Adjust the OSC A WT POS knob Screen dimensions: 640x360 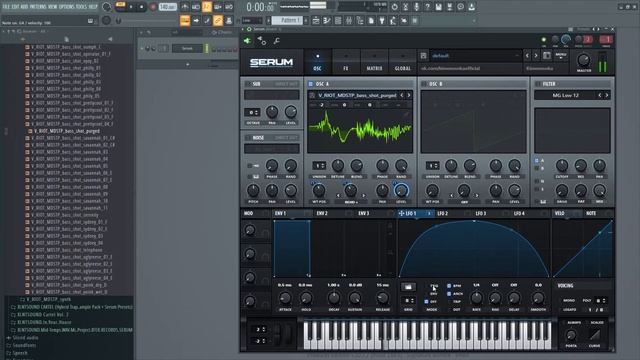pyautogui.click(x=319, y=190)
